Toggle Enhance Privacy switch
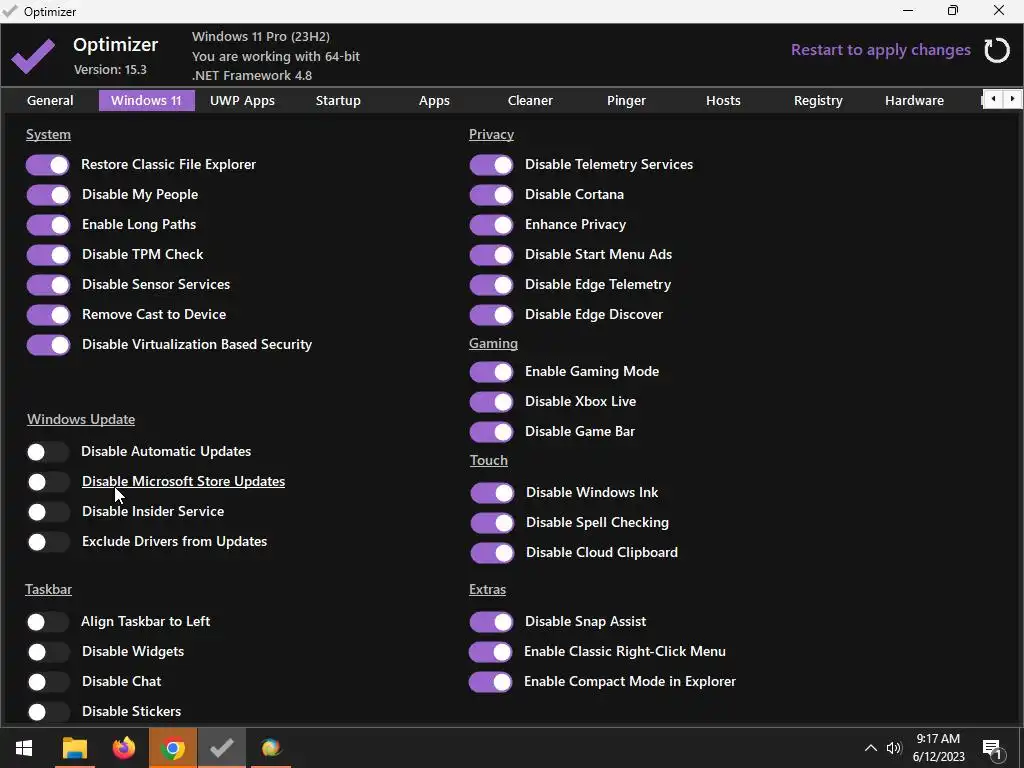The height and width of the screenshot is (768, 1024). pos(491,225)
